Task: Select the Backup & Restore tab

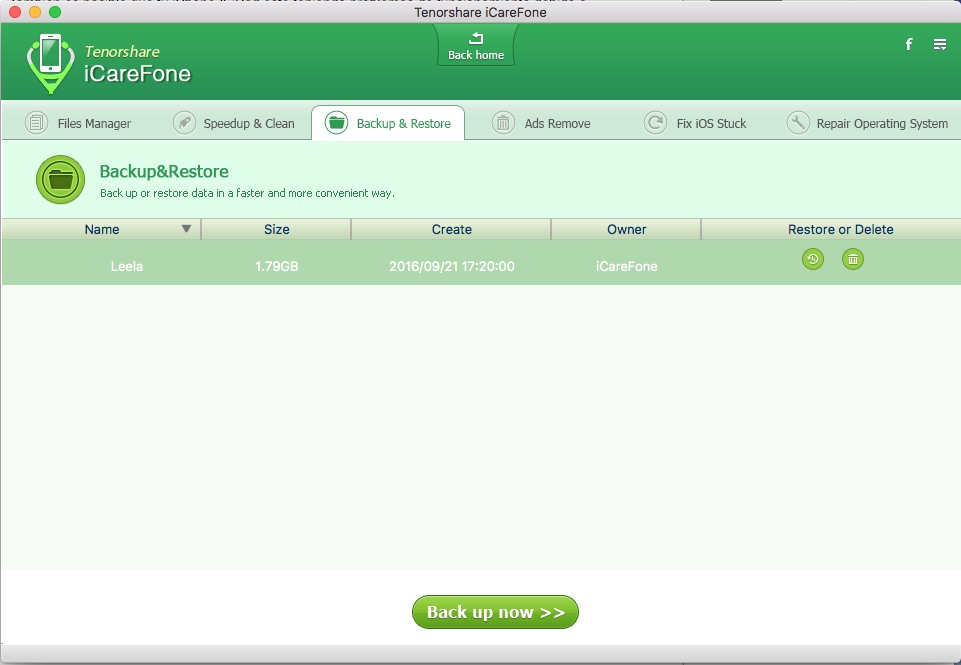Action: 388,123
